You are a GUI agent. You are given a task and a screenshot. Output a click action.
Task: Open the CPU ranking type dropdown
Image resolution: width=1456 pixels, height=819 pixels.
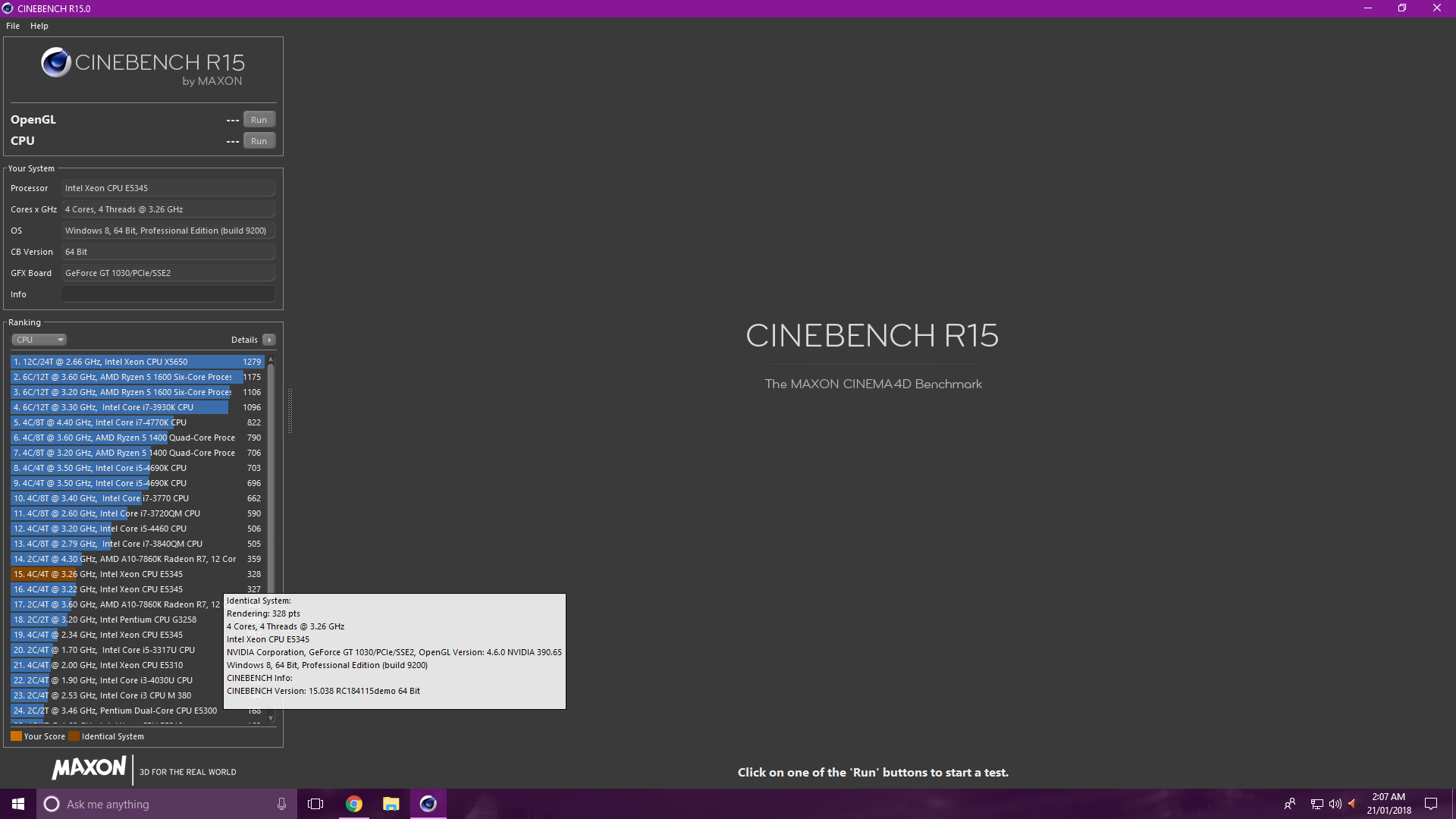(39, 340)
